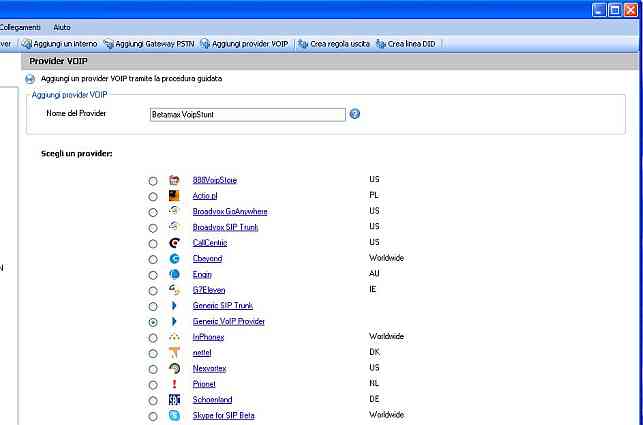The width and height of the screenshot is (643, 425).
Task: Select the nettel radio button
Action: click(153, 354)
